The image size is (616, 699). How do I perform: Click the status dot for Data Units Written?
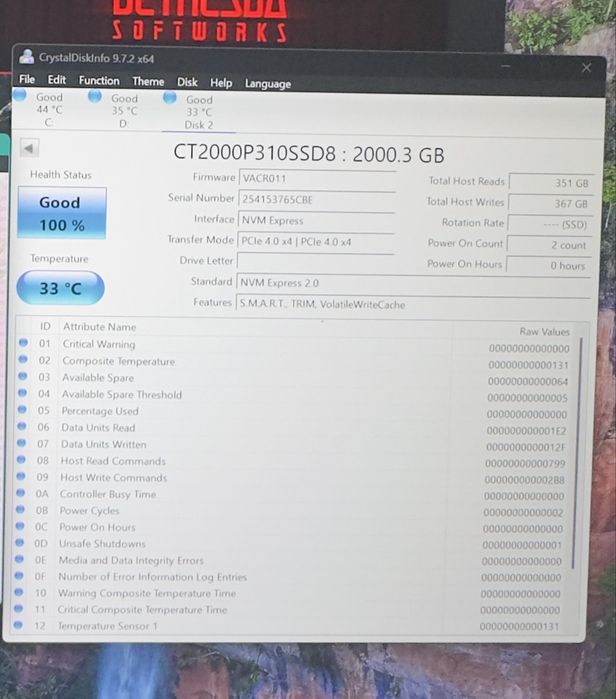coord(21,443)
